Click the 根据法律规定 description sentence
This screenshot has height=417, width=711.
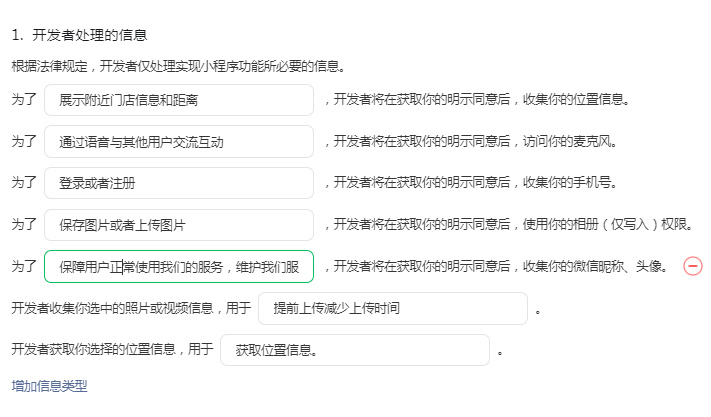pyautogui.click(x=180, y=67)
